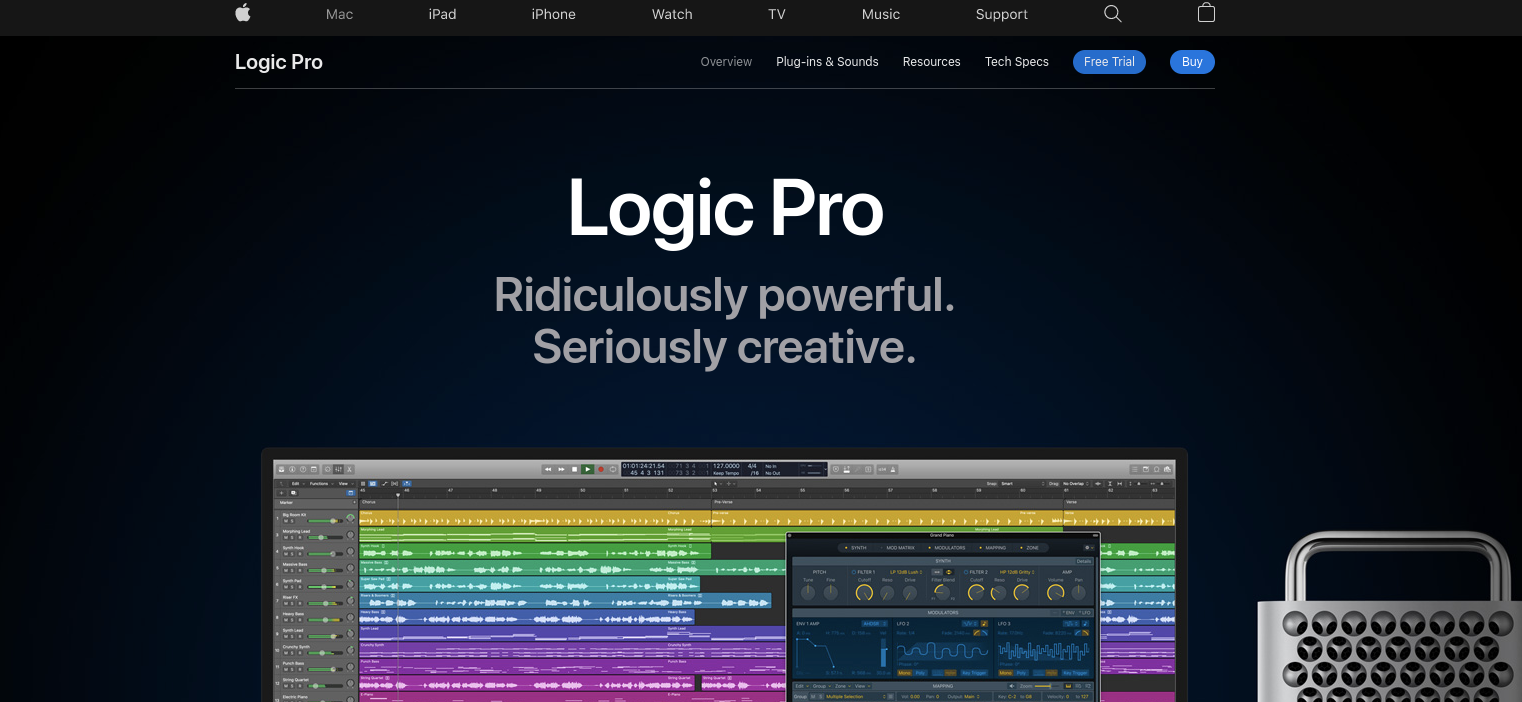1522x702 pixels.
Task: Select the MODULATORS tab in the plug-in
Action: [948, 548]
